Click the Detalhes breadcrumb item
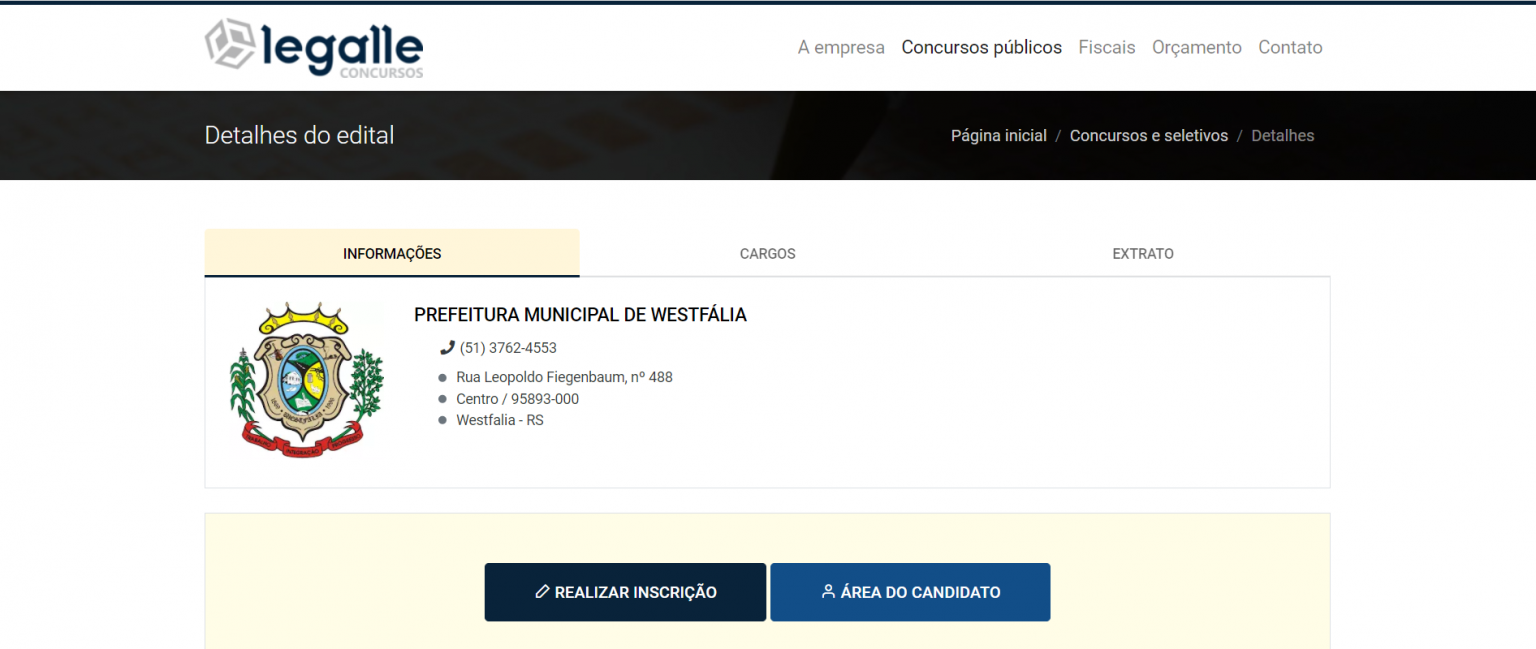Screen dimensions: 1536x649 coord(1282,136)
